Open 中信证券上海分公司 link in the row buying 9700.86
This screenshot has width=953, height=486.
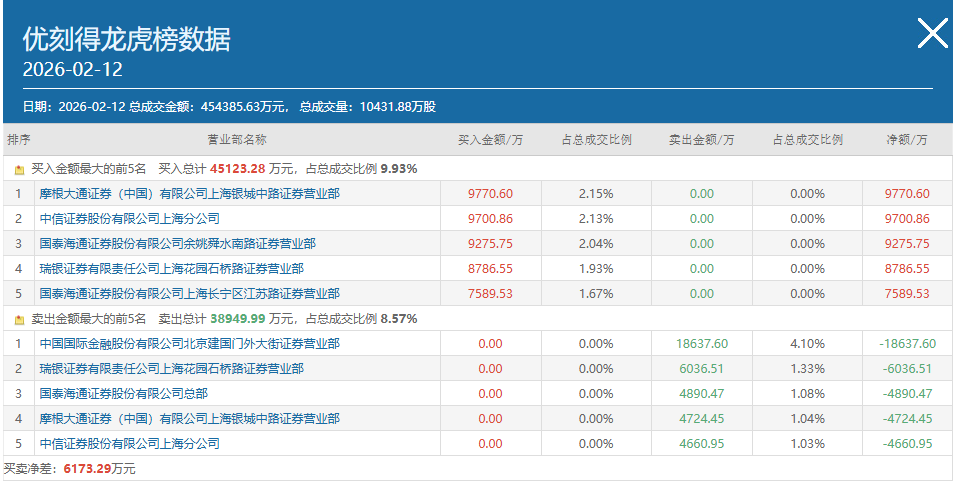click(x=129, y=219)
